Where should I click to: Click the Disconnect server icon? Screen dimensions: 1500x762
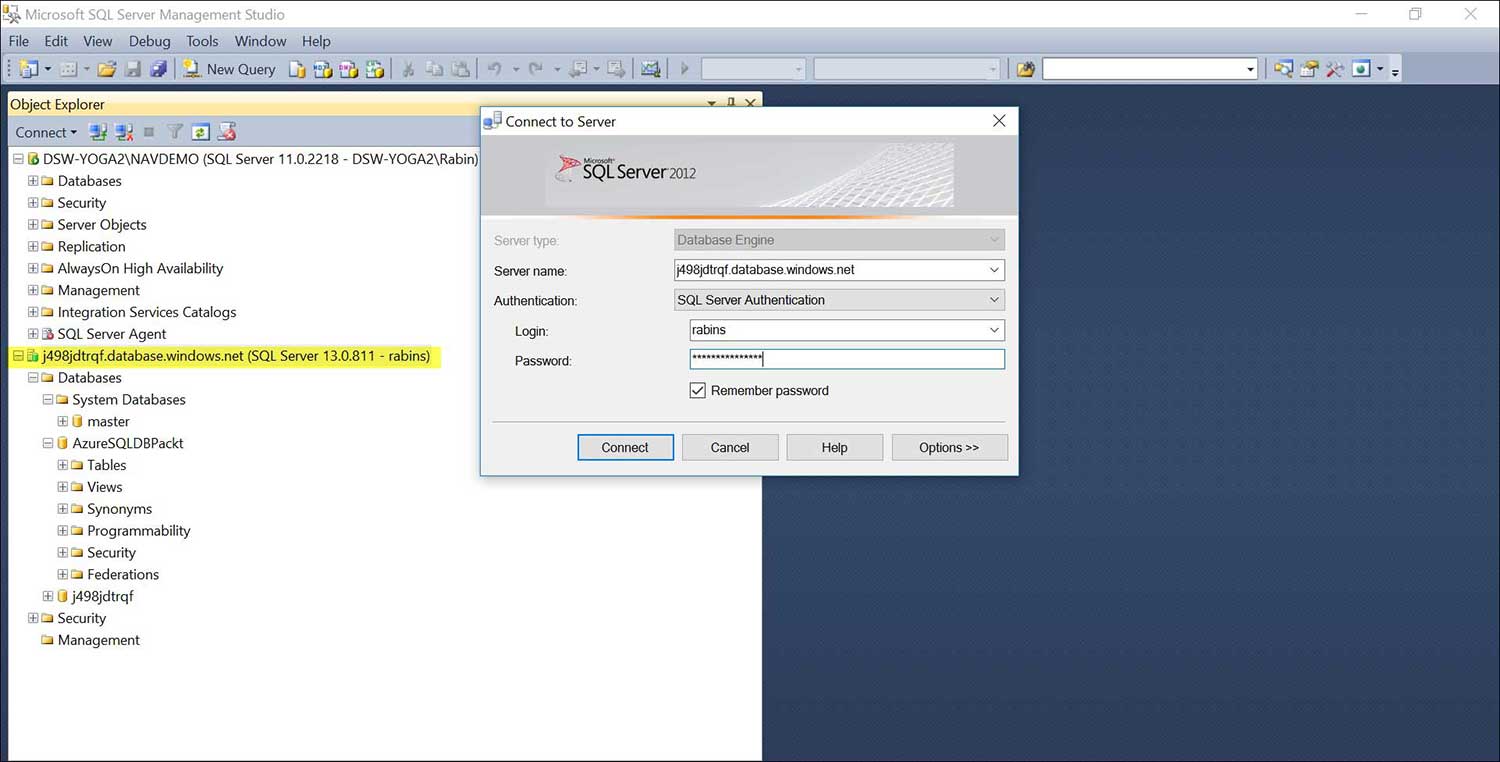tap(123, 131)
